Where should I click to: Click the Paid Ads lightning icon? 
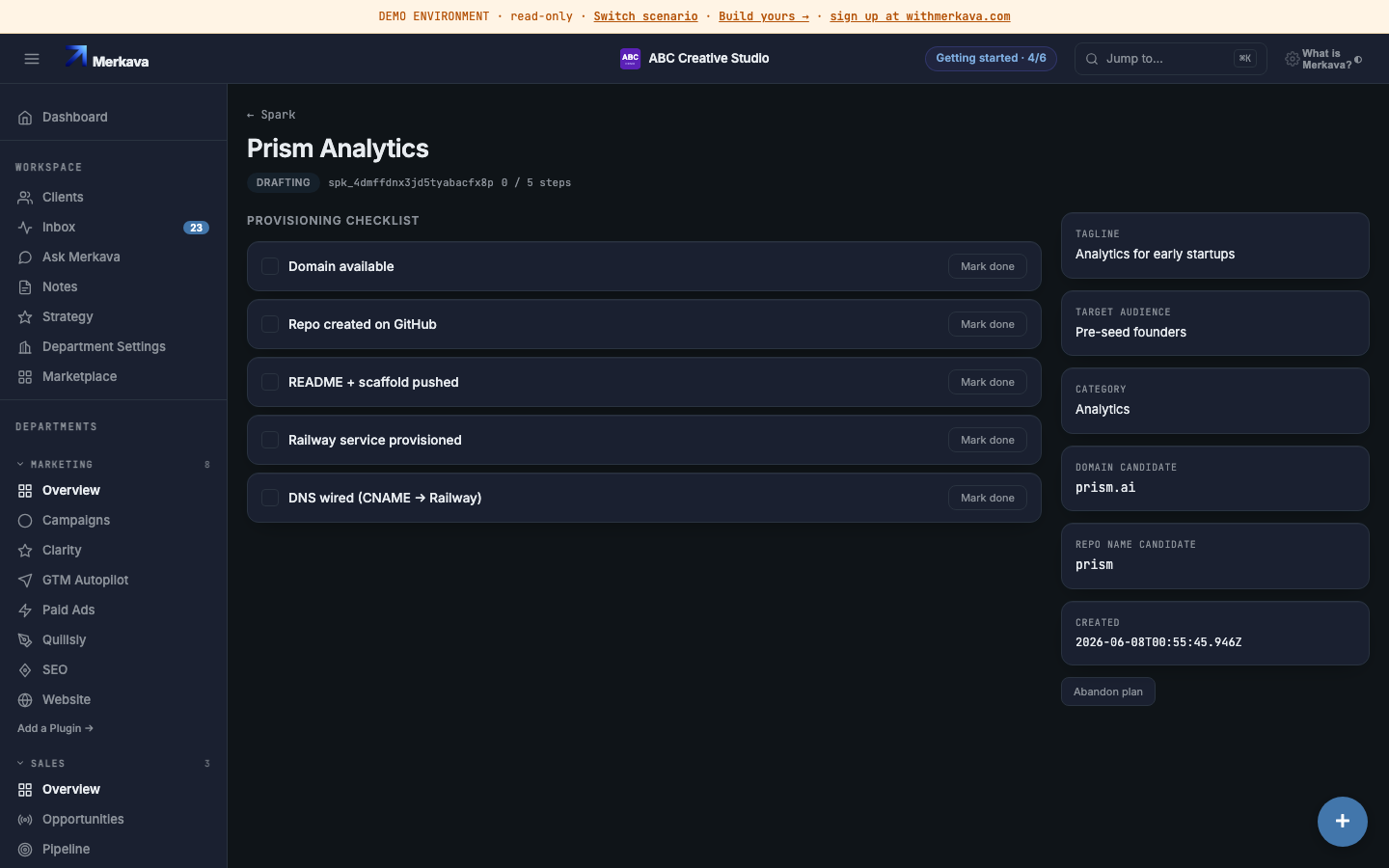pyautogui.click(x=25, y=610)
